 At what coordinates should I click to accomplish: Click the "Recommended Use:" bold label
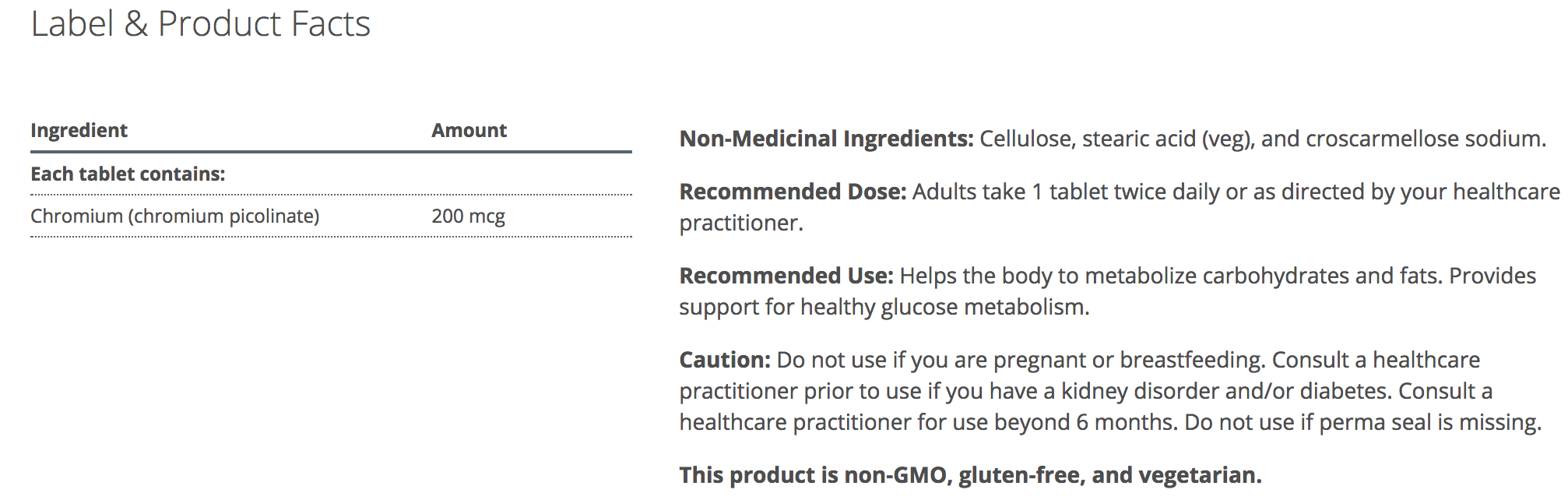[786, 276]
